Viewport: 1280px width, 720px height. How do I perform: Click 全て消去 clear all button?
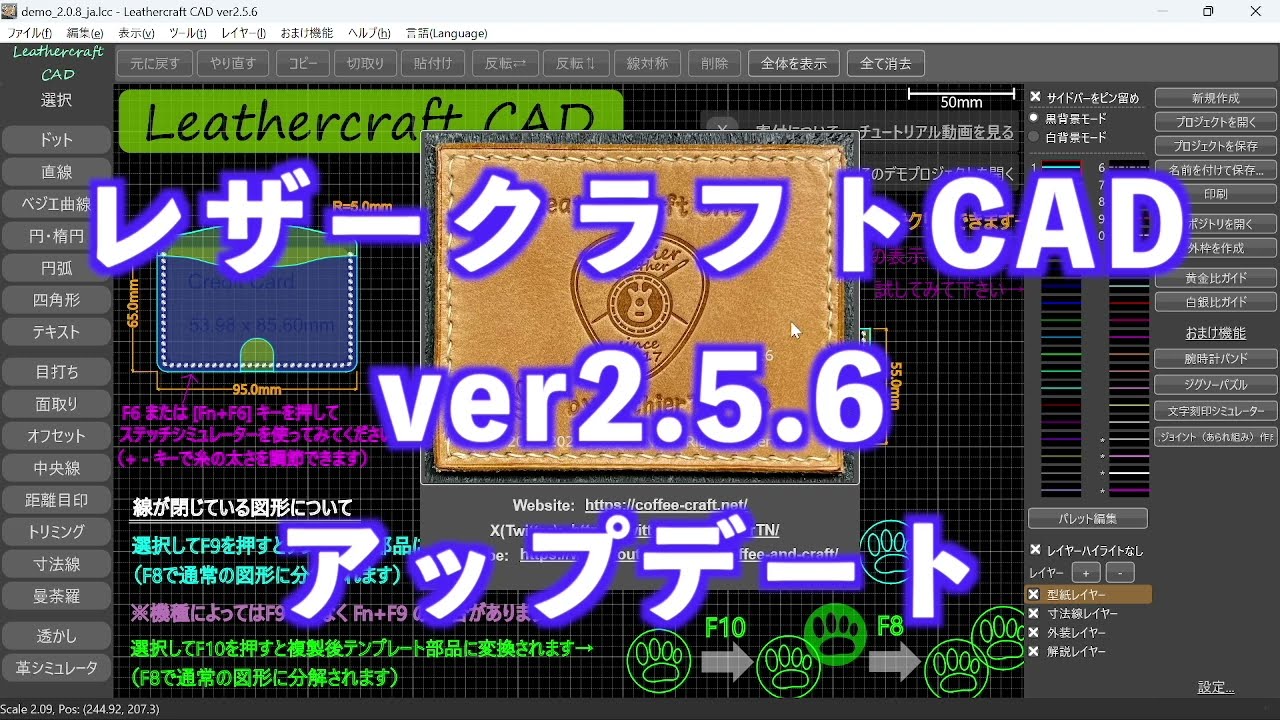coord(886,63)
